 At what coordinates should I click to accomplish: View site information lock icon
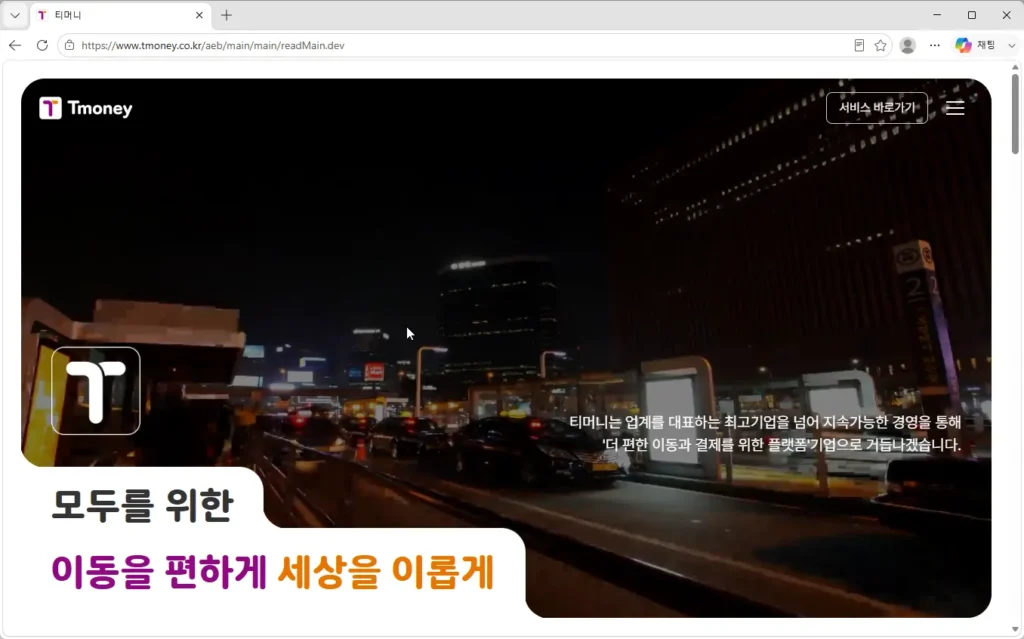coord(69,45)
